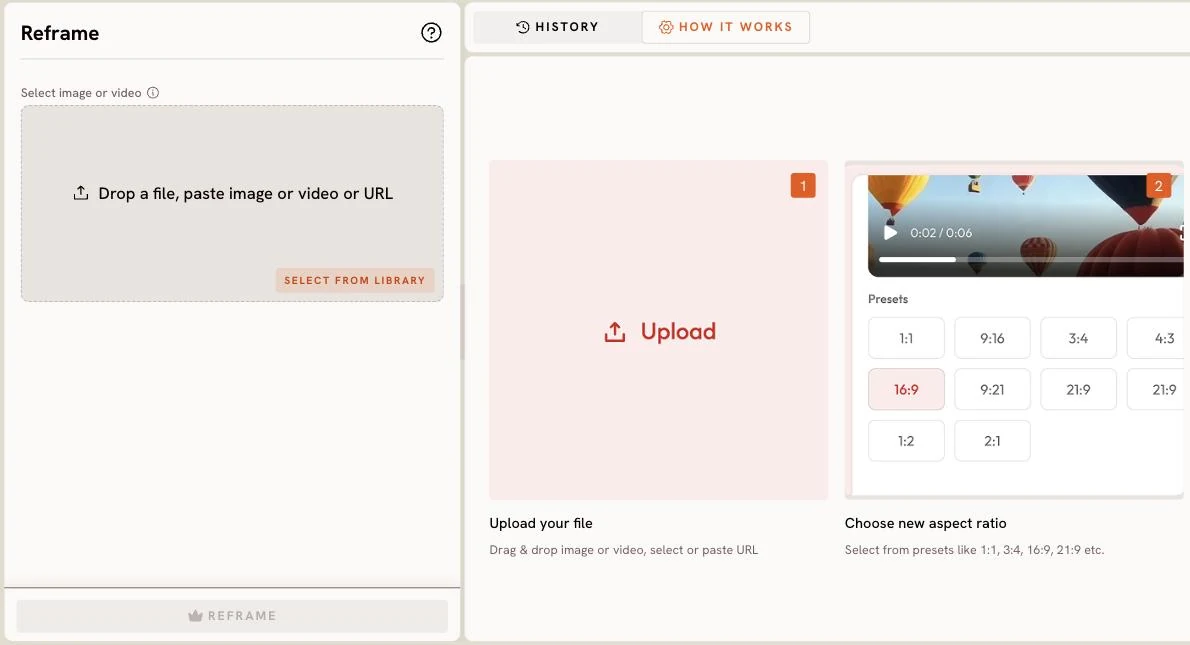Click the crown icon on Reframe button
1190x645 pixels.
pos(195,615)
